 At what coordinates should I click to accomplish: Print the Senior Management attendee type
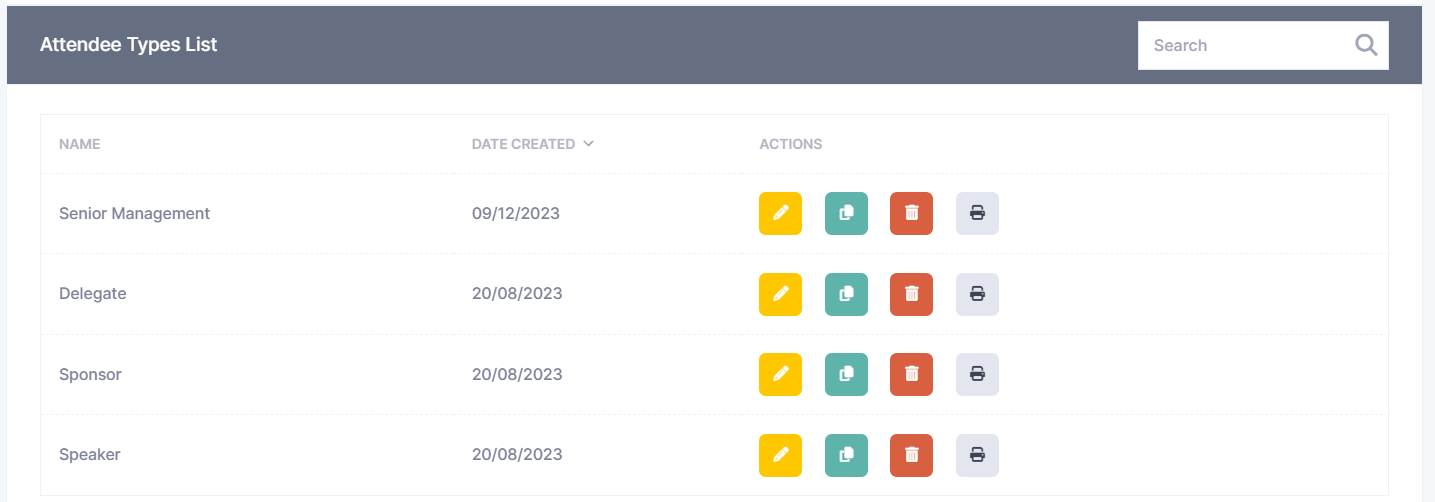[x=977, y=213]
